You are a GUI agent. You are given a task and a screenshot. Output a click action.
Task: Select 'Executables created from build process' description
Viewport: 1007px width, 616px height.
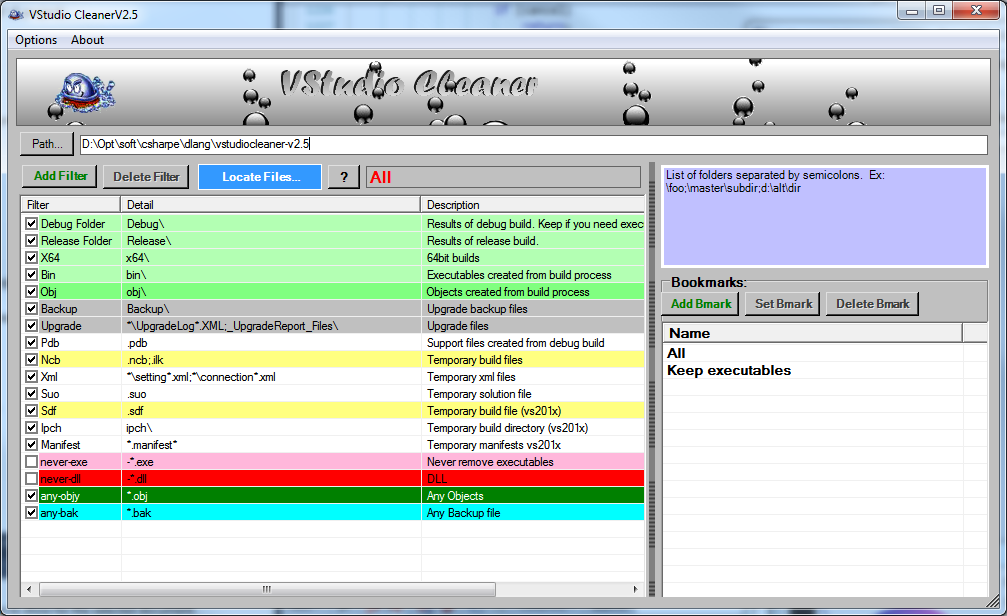(x=519, y=275)
